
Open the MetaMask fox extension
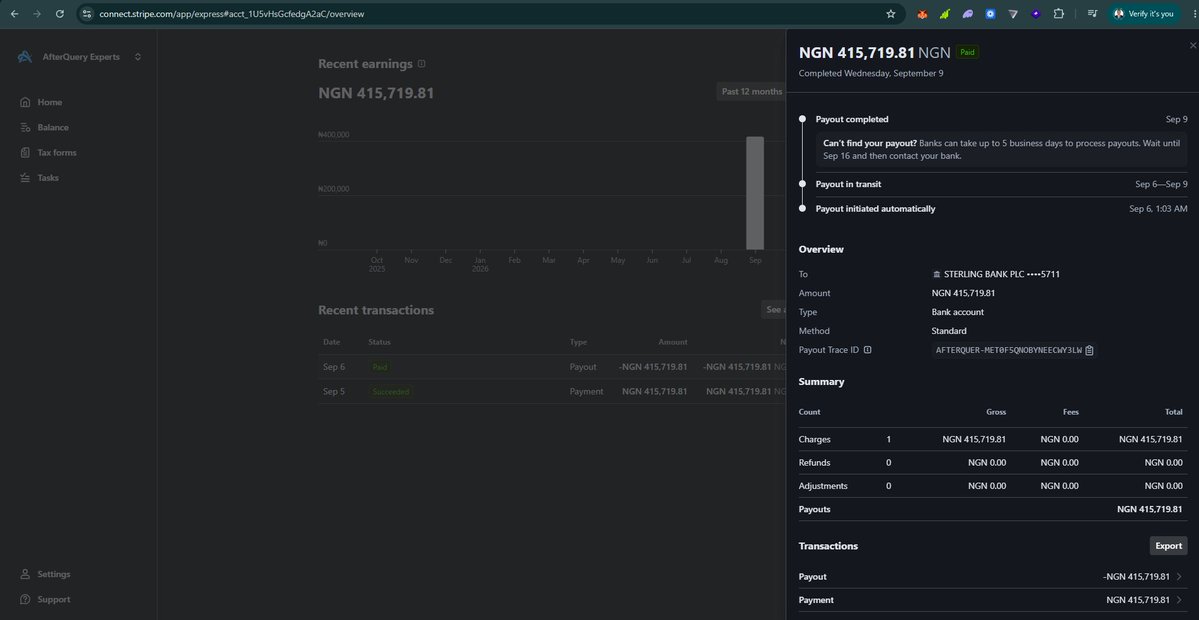(923, 14)
